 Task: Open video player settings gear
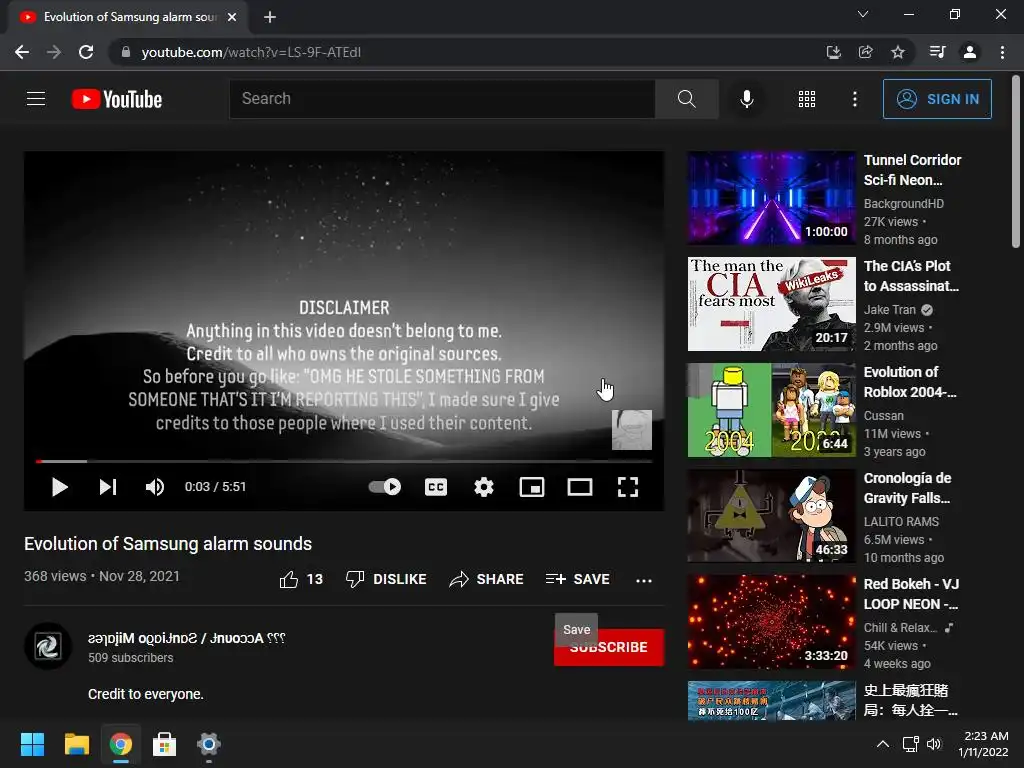(x=484, y=487)
